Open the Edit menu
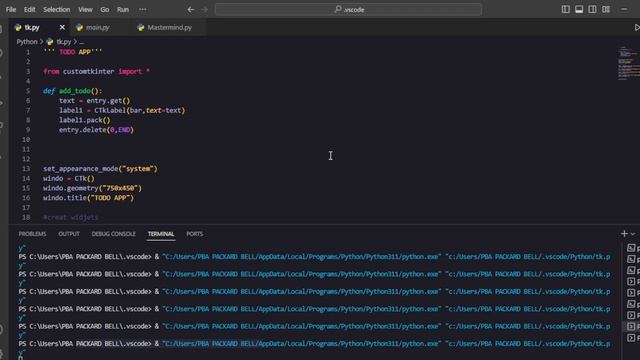 [x=29, y=9]
